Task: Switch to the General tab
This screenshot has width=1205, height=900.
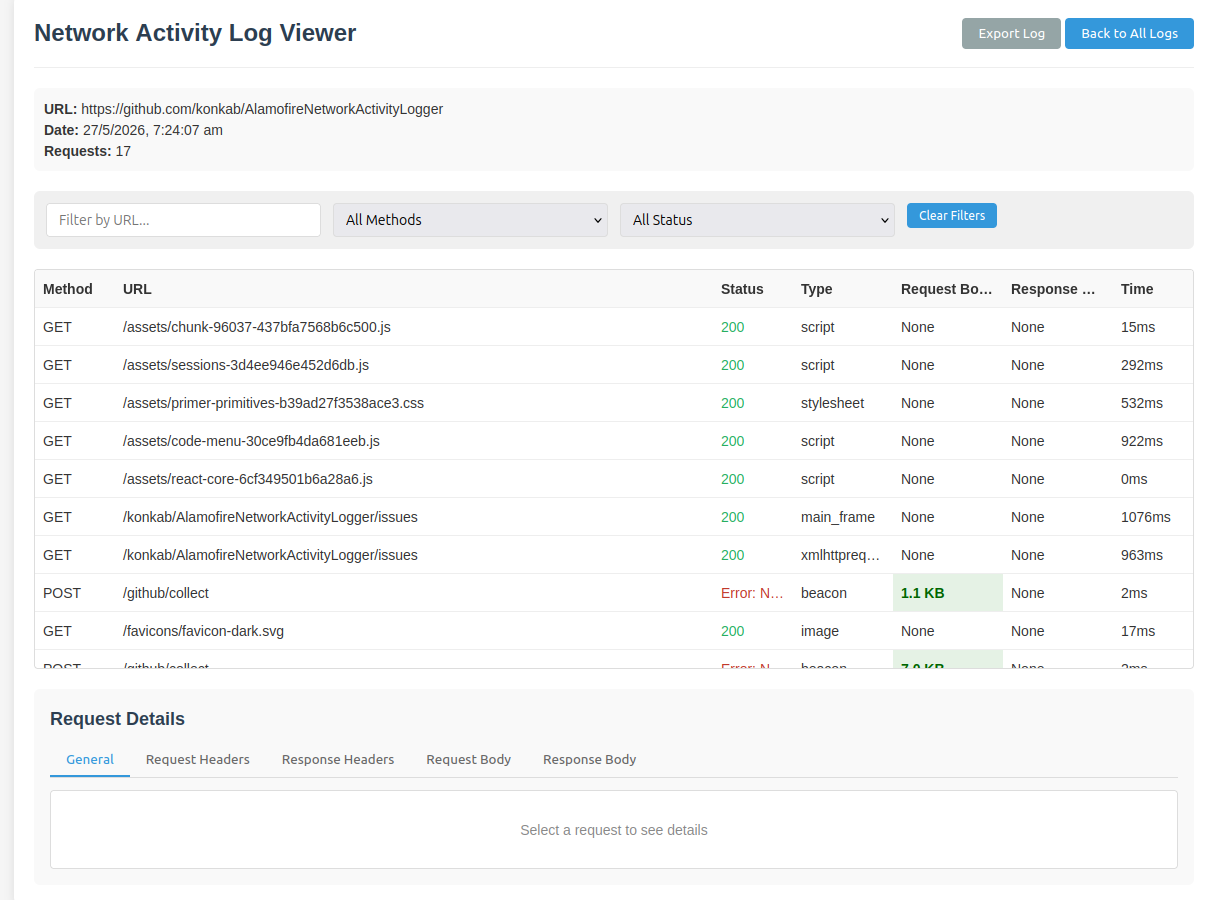Action: [x=90, y=759]
